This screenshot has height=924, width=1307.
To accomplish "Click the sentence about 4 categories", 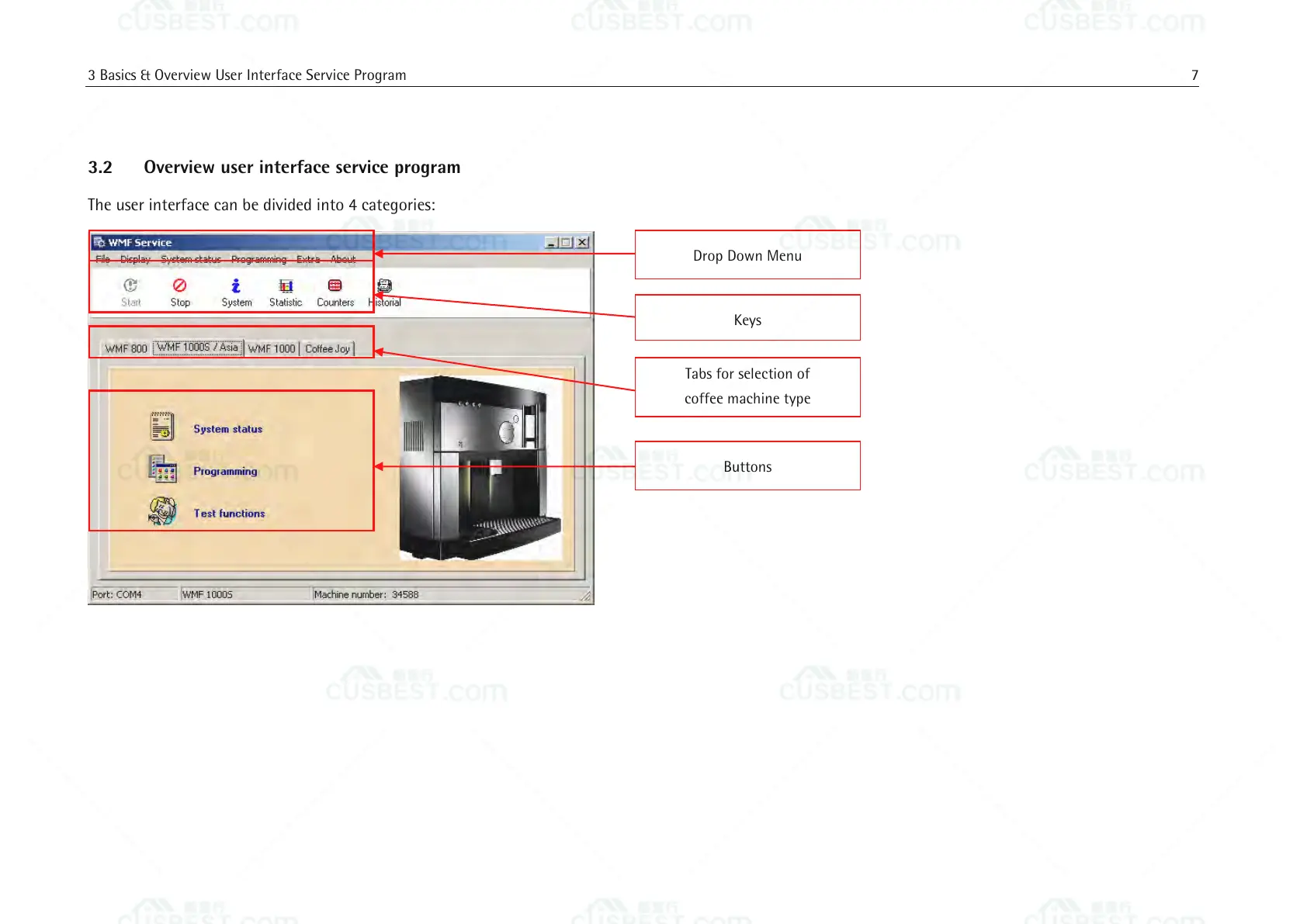I will point(262,205).
